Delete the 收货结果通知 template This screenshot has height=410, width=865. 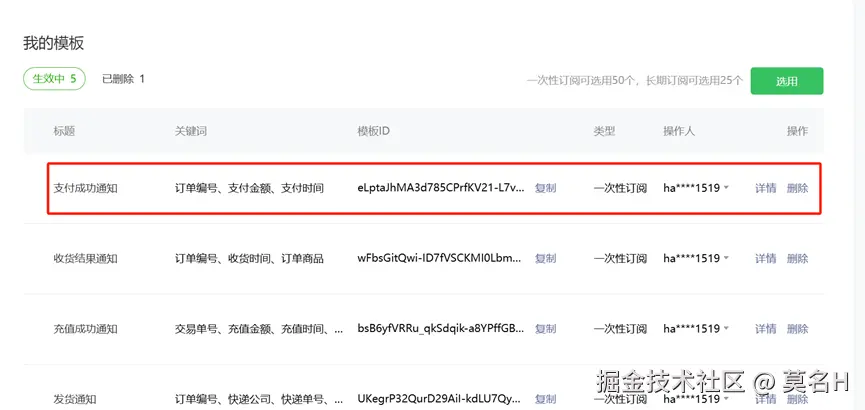point(797,258)
